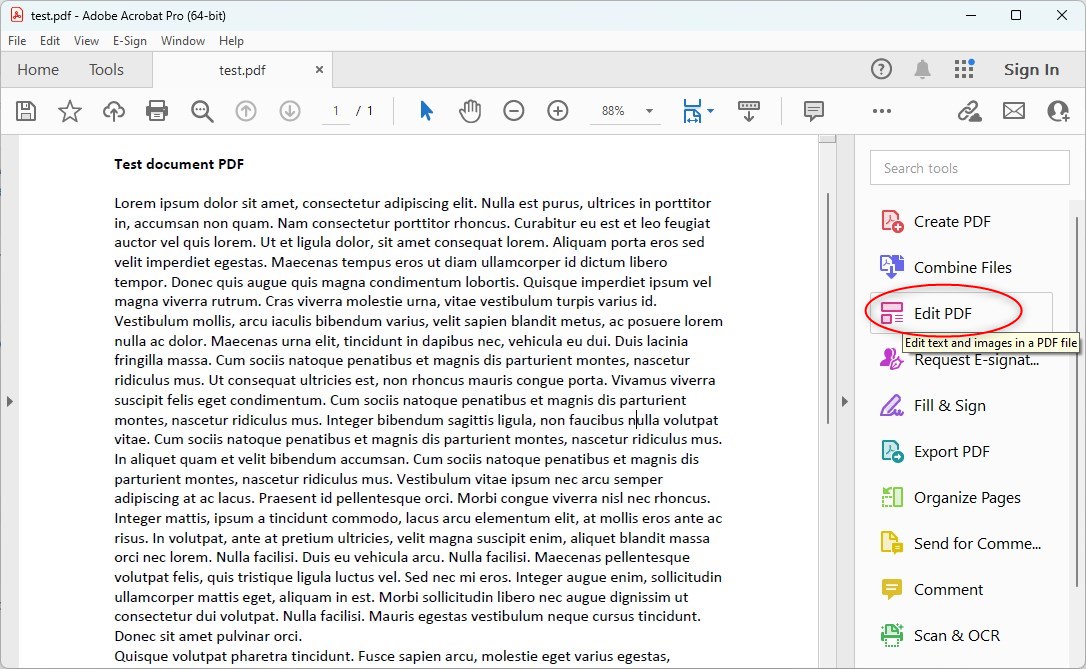1086x669 pixels.
Task: Switch to the Tools tab
Action: tap(106, 69)
